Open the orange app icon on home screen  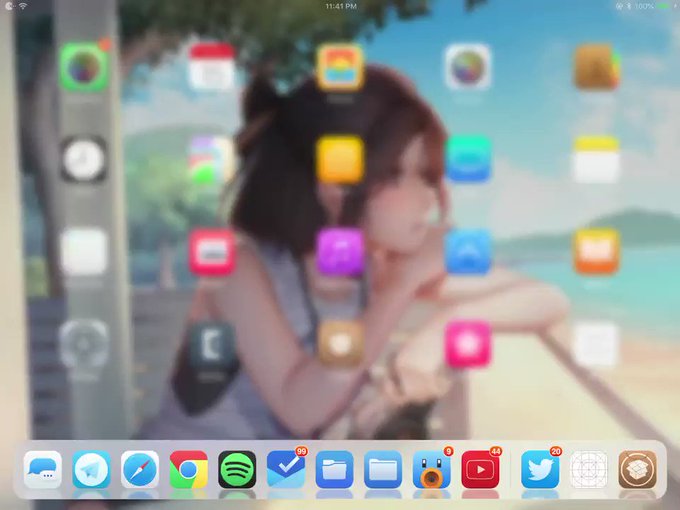coord(596,252)
